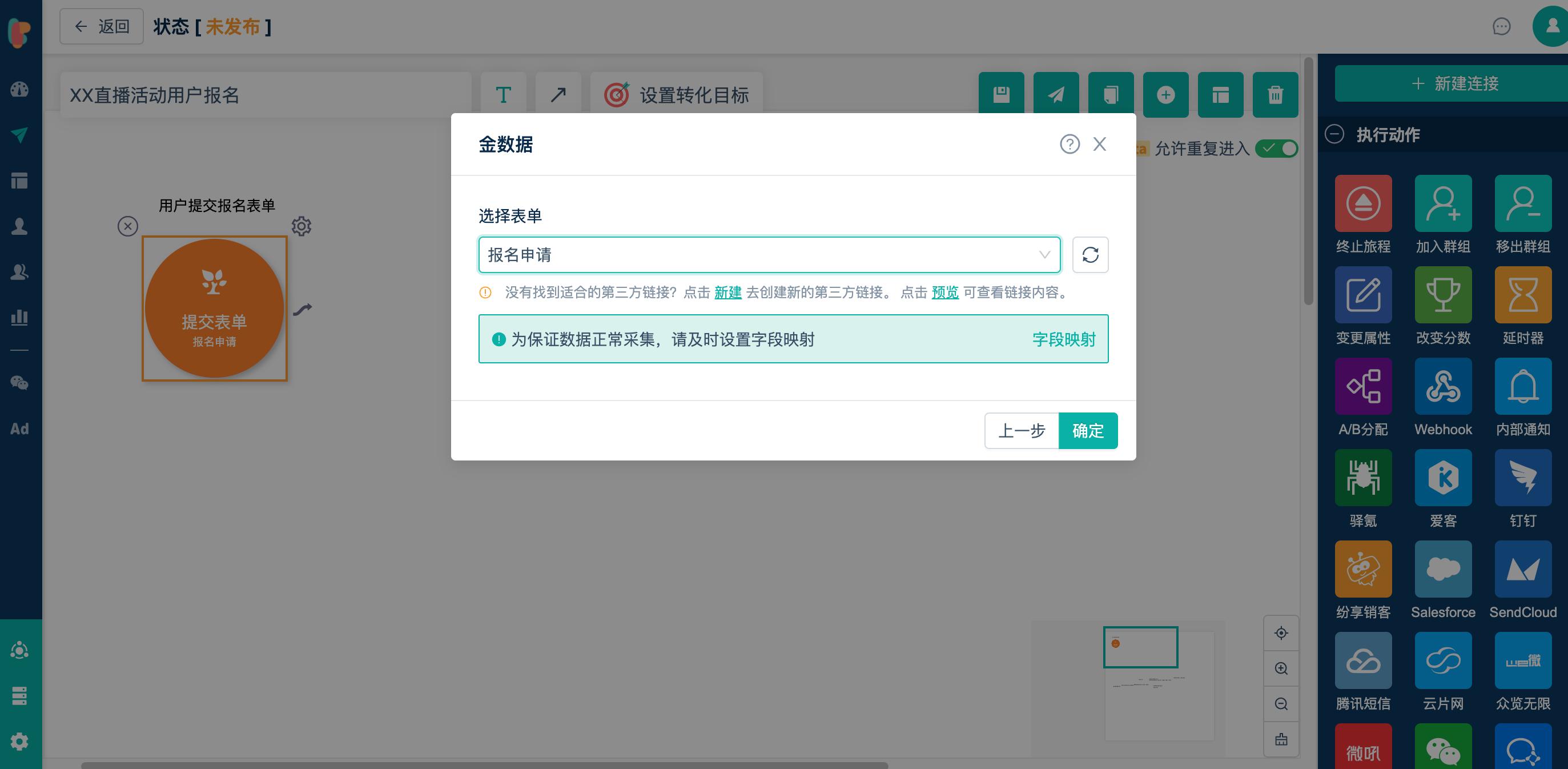Collapse the 执行动作 section
This screenshot has height=769, width=1568.
coord(1334,135)
